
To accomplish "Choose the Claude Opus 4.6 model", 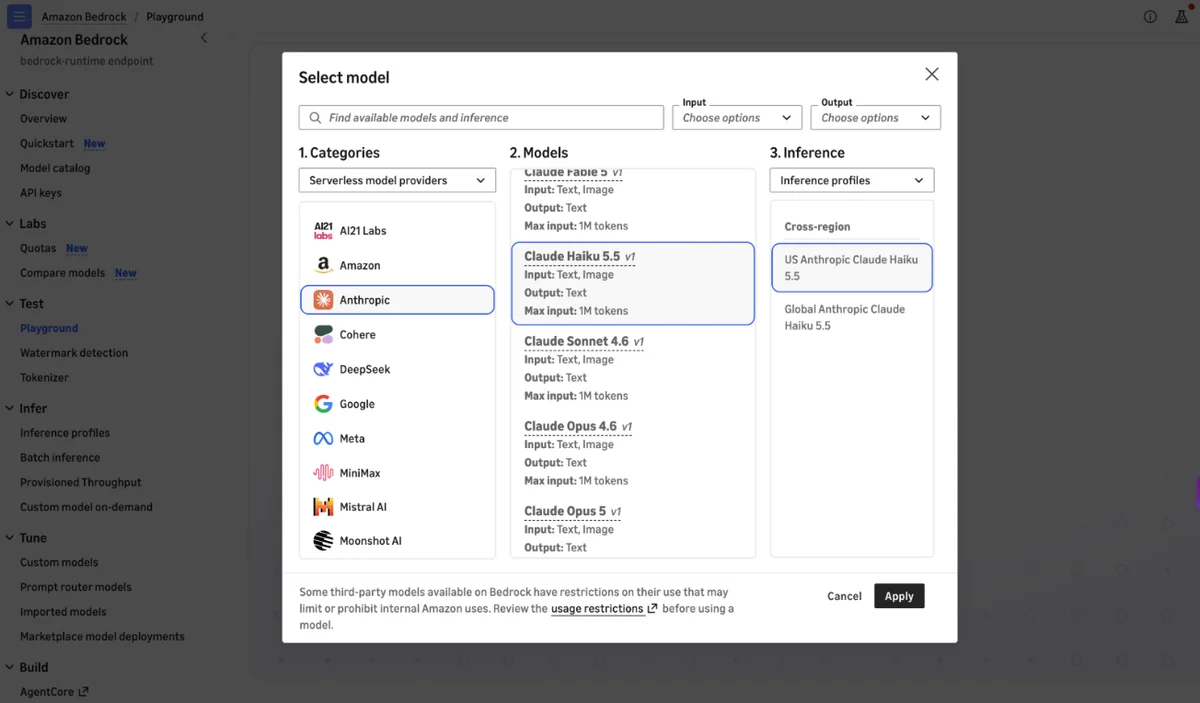I will (633, 453).
